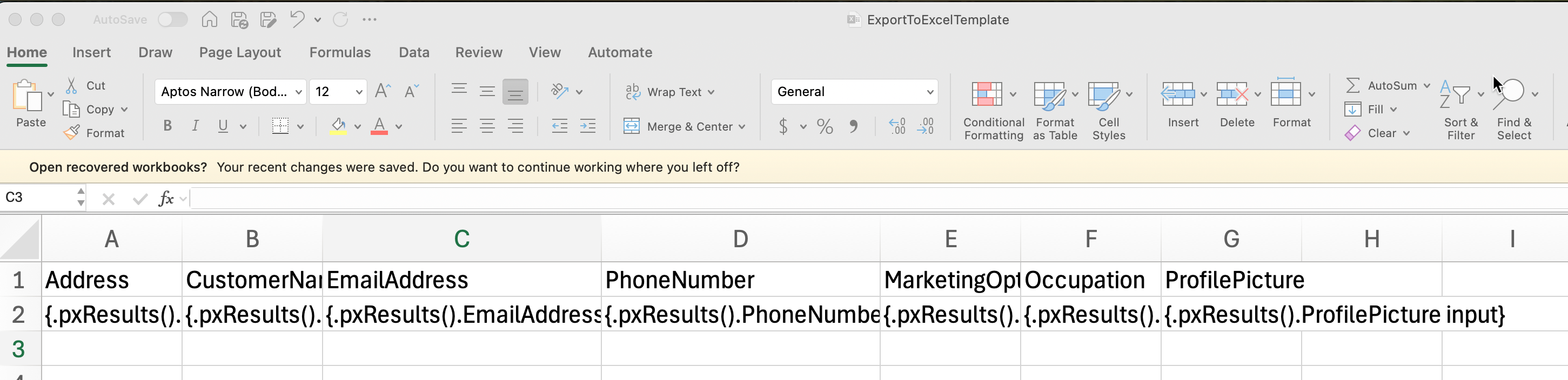Toggle the AutoSave switch

[172, 20]
